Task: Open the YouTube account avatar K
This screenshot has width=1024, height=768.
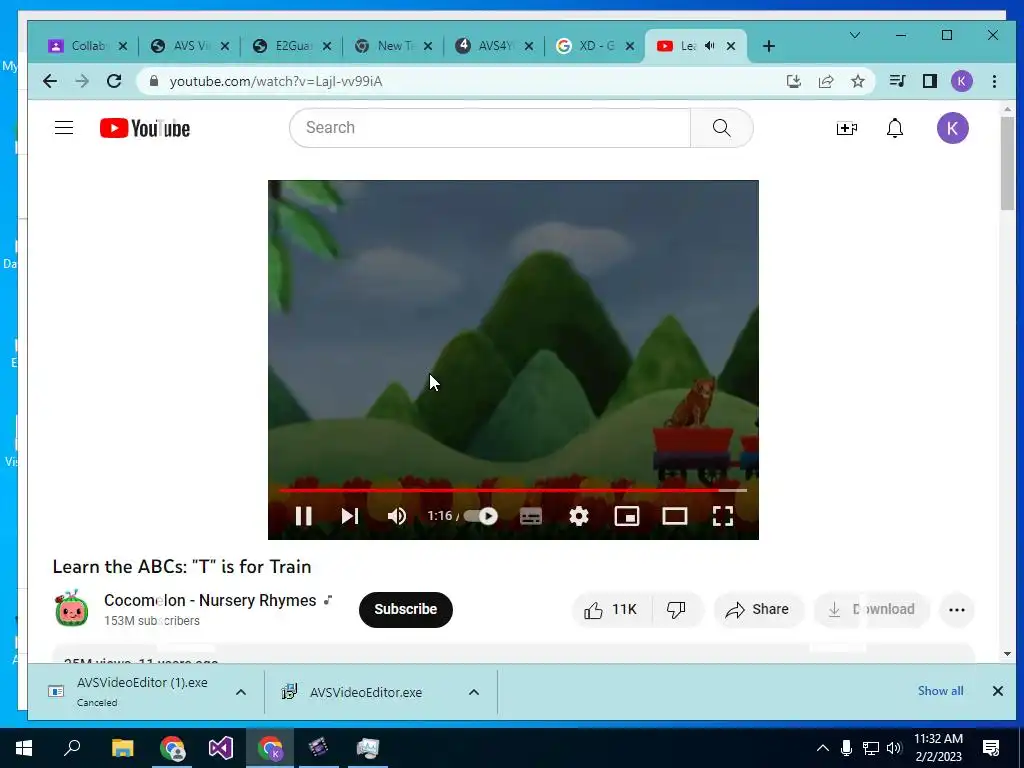Action: 953,128
